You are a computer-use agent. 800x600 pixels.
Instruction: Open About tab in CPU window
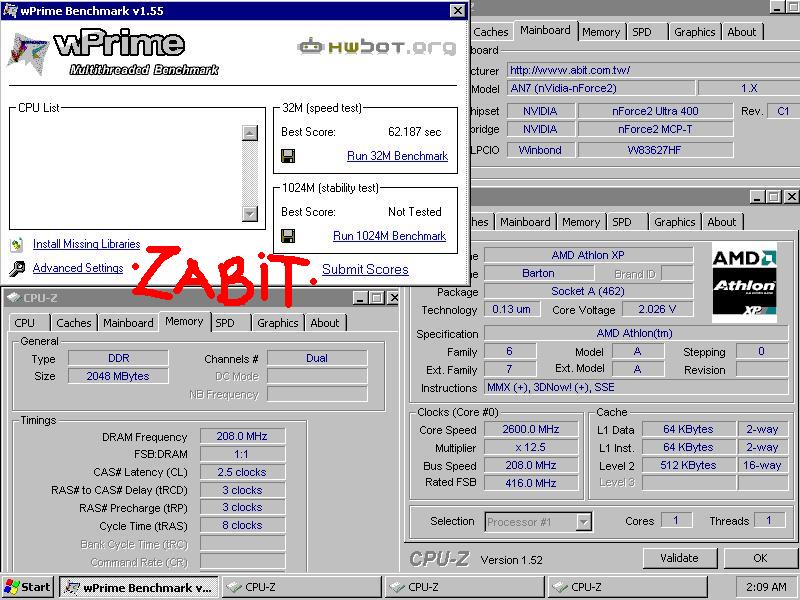point(721,222)
